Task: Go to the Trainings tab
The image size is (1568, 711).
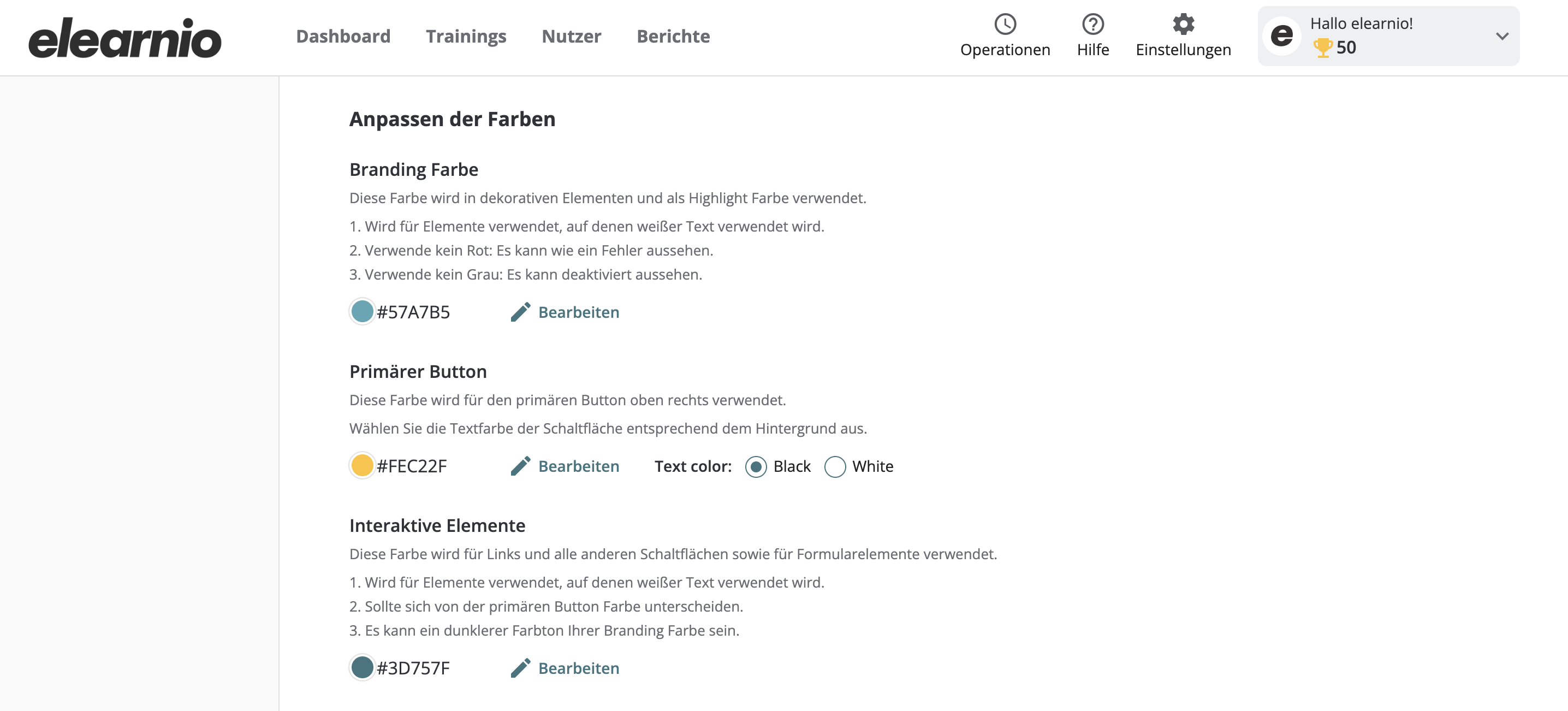Action: [x=466, y=36]
